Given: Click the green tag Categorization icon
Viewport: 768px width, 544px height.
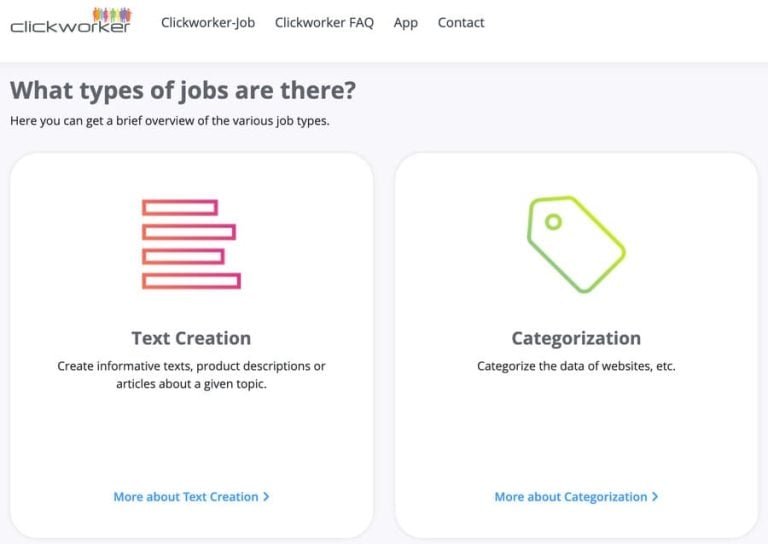Looking at the screenshot, I should point(576,244).
